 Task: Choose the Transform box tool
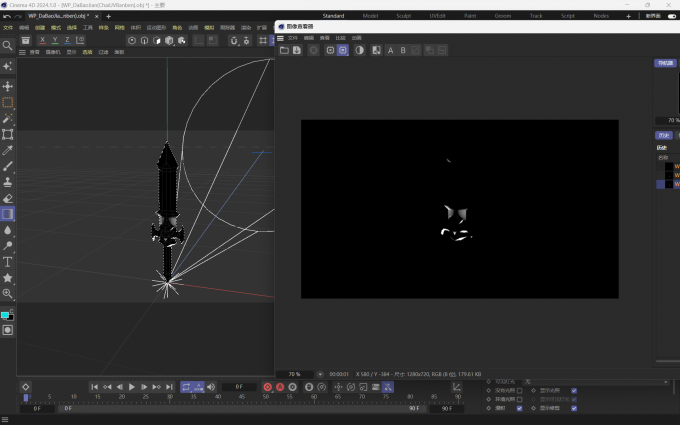7,134
